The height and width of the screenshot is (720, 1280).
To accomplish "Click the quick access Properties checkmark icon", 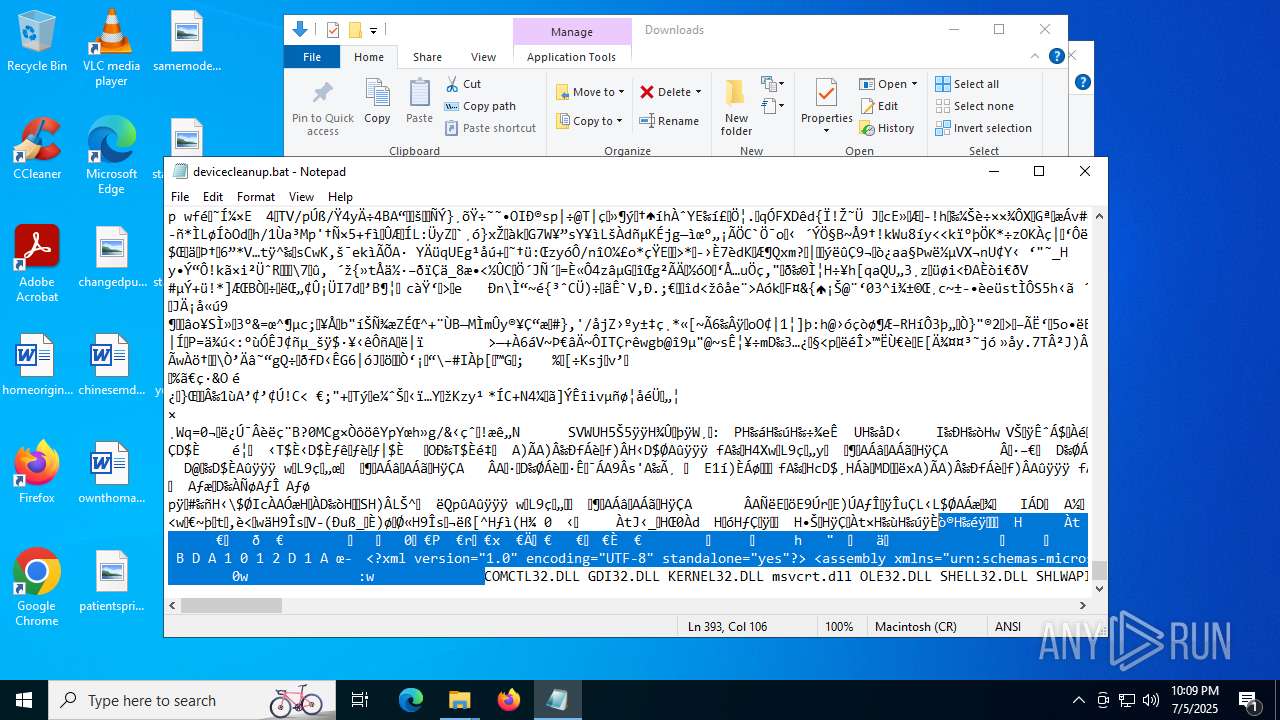I will tap(333, 30).
